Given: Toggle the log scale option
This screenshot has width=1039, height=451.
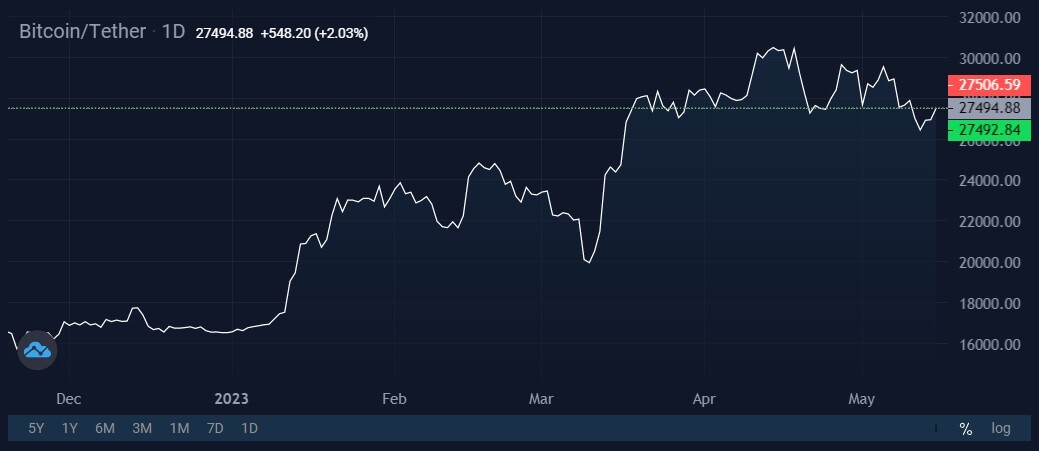Looking at the screenshot, I should pos(1001,428).
